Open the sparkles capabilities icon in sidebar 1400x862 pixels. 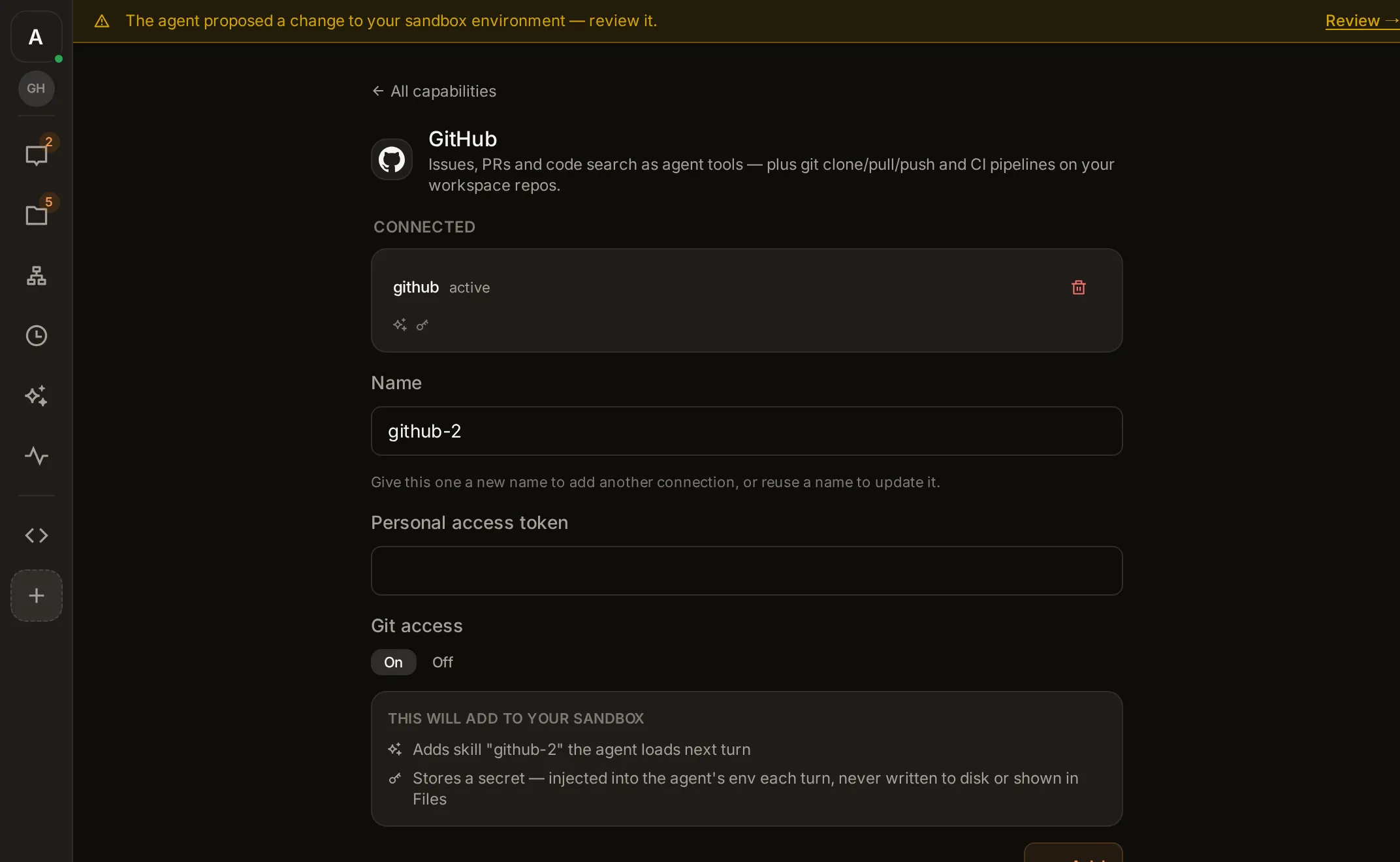[x=36, y=396]
